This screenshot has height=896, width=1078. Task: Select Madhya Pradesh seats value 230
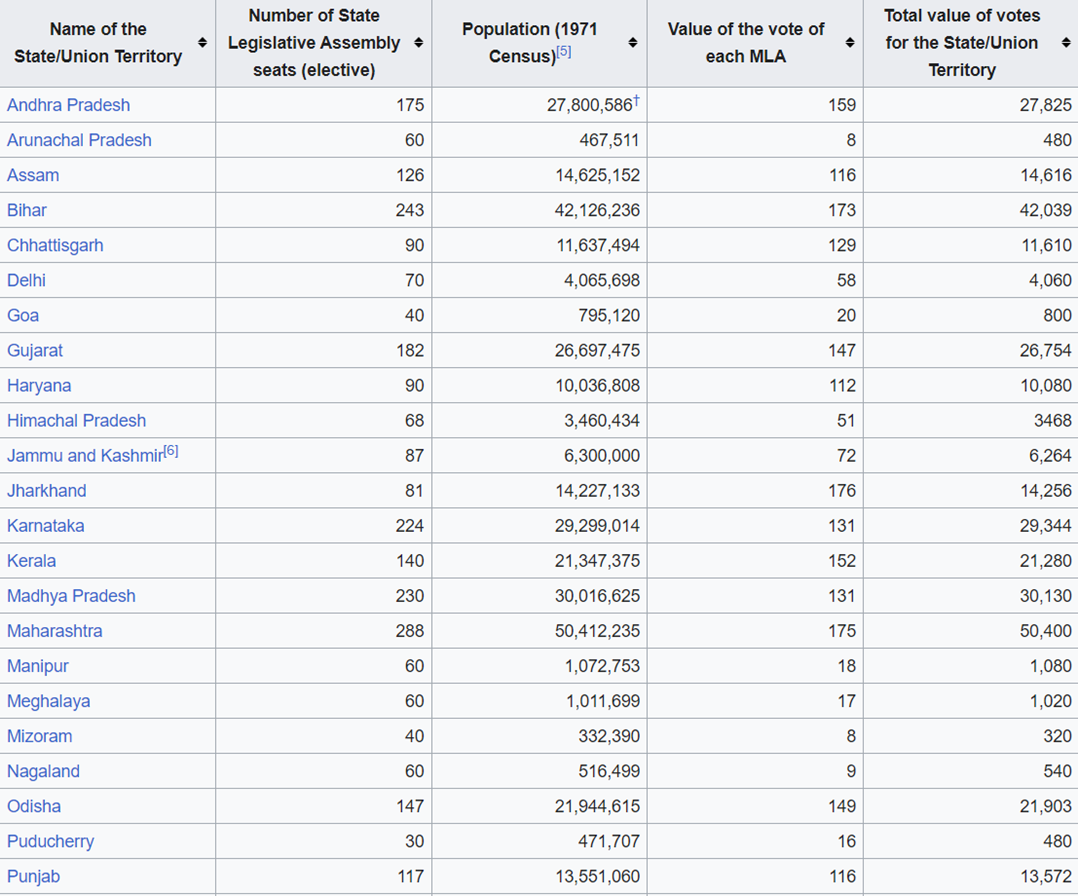point(410,596)
